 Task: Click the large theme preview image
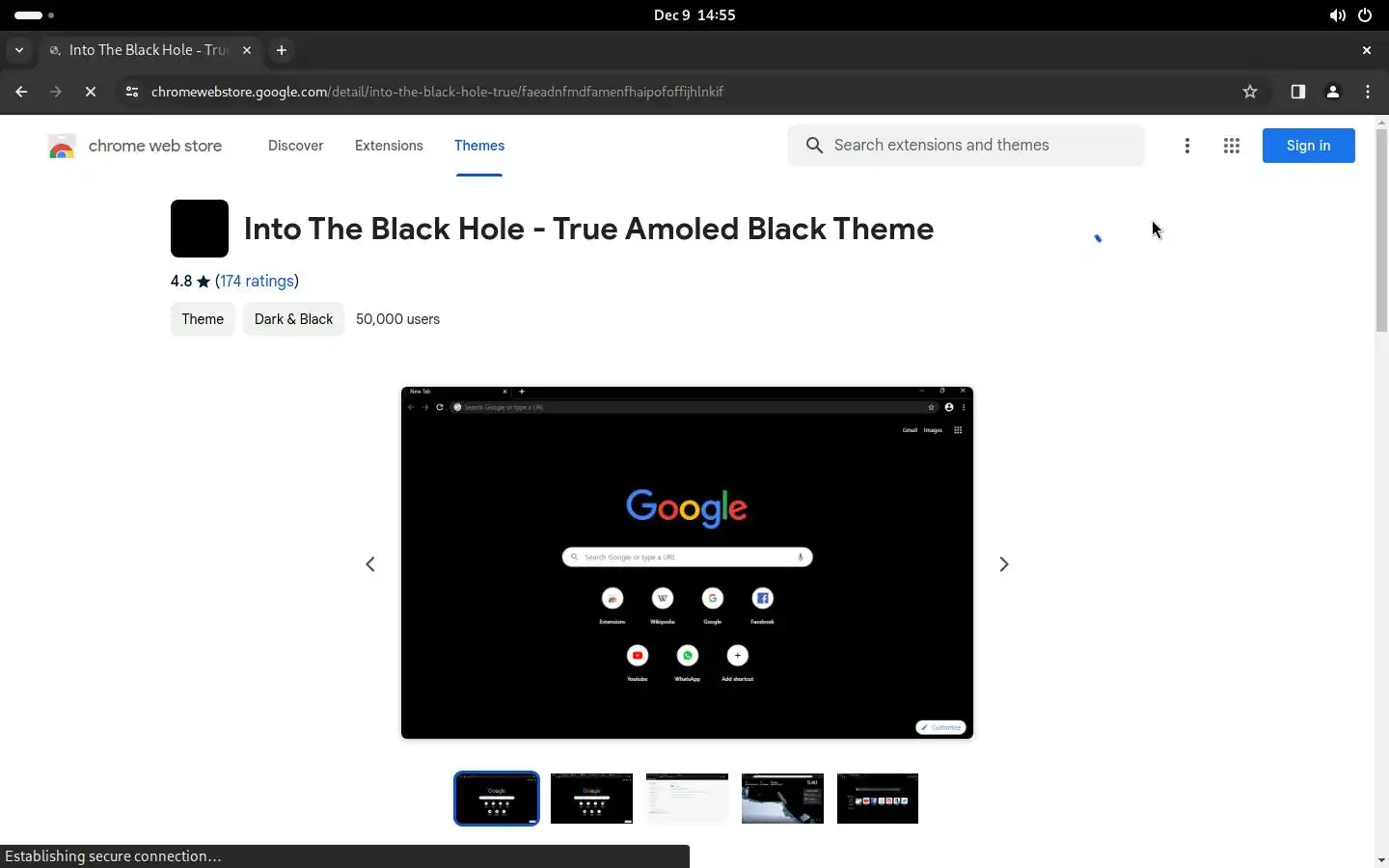[687, 563]
